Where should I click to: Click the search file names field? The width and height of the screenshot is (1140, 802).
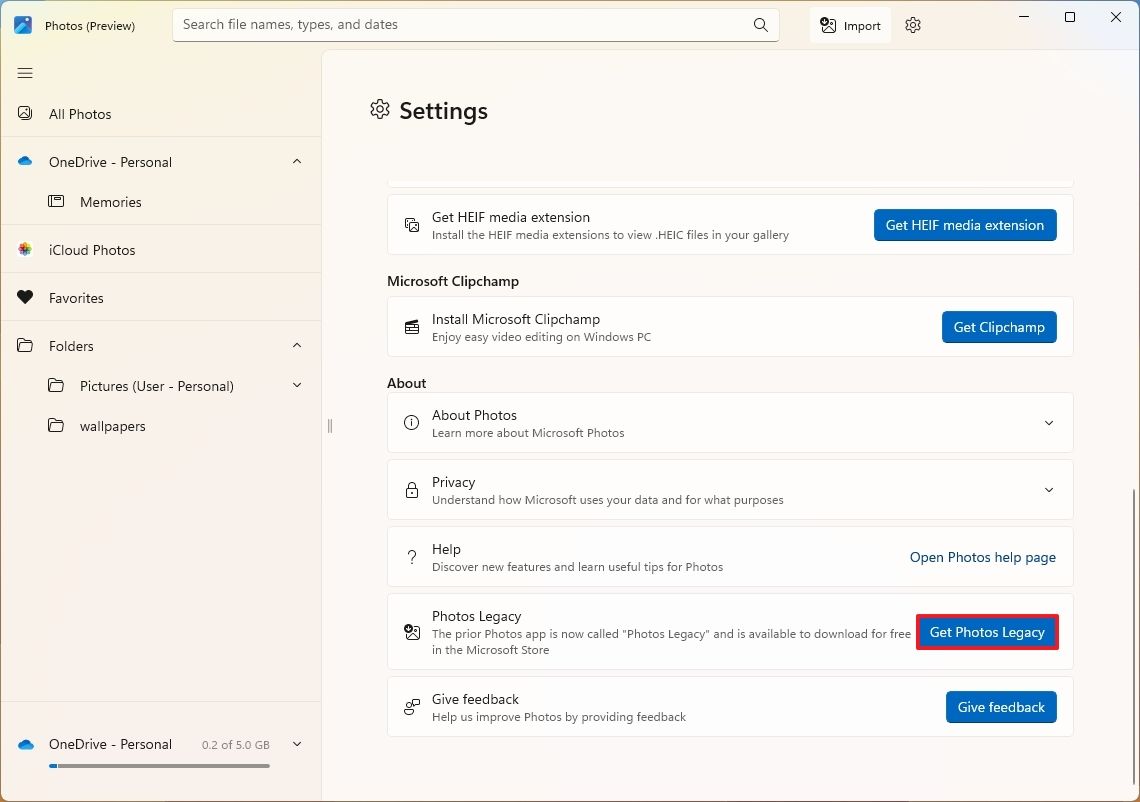pyautogui.click(x=460, y=25)
